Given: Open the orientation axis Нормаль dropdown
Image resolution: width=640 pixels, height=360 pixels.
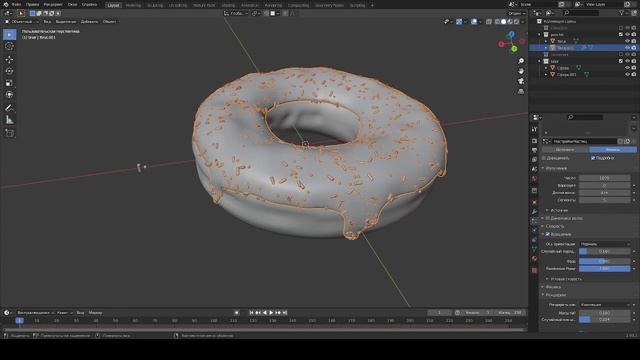Looking at the screenshot, I should (x=604, y=244).
